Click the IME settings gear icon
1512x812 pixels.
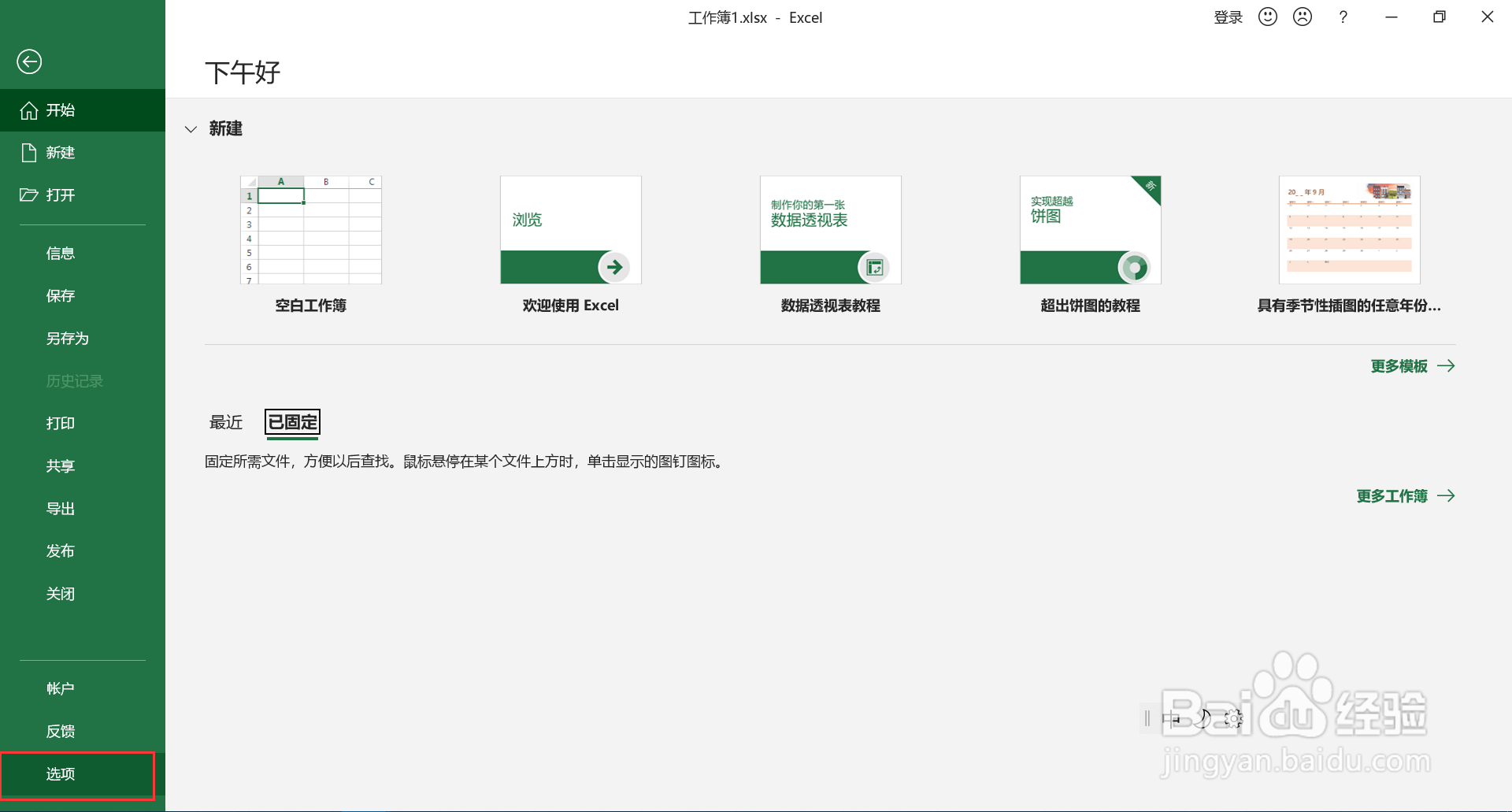click(1233, 718)
